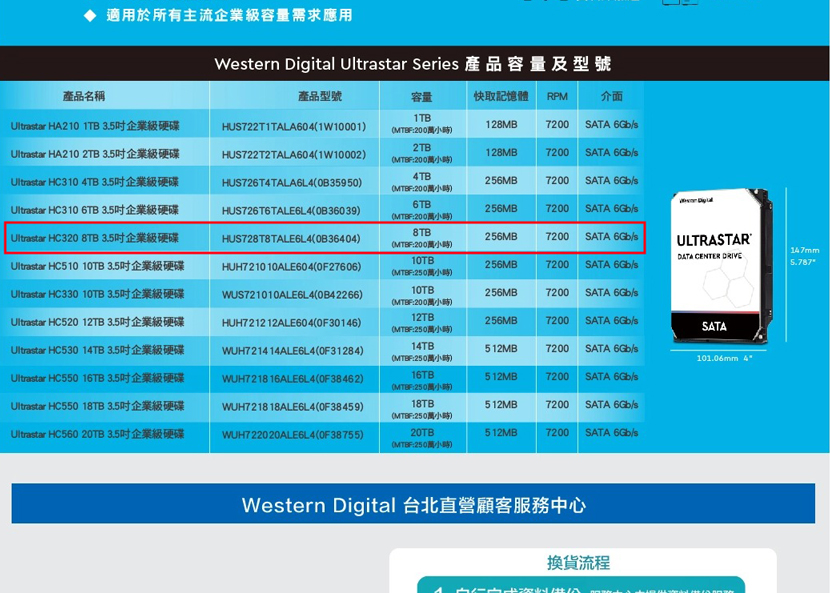Click the 4TB capacity cell

(x=422, y=182)
